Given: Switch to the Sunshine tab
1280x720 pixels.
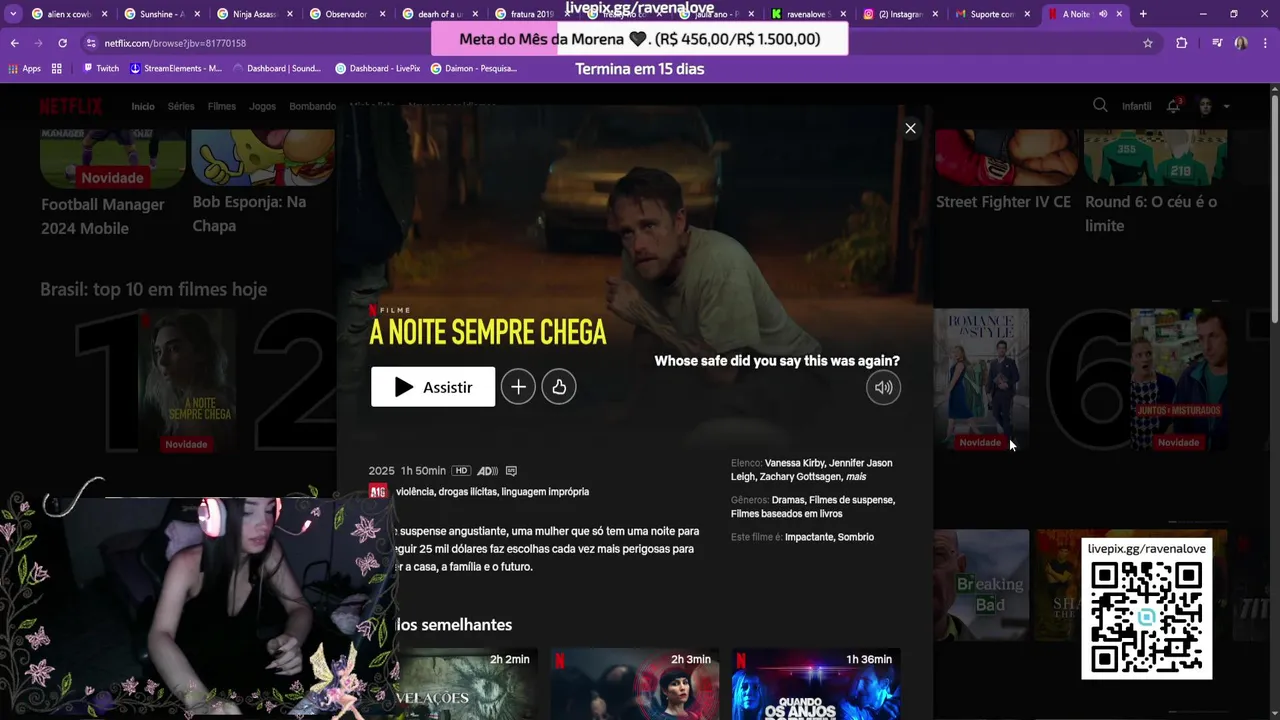Looking at the screenshot, I should tap(161, 14).
